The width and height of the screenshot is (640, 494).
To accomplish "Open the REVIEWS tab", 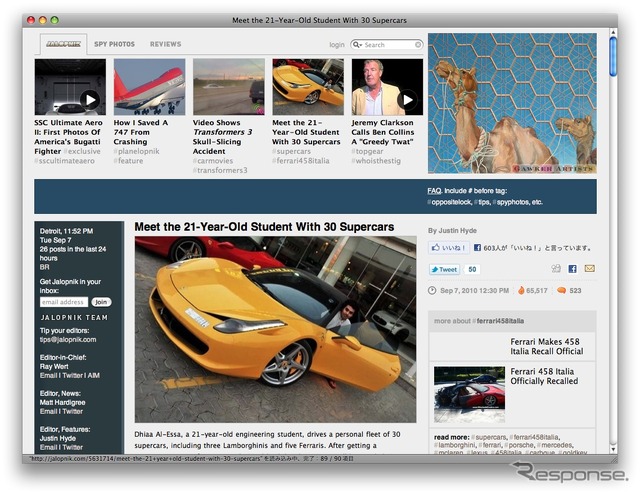I will [165, 44].
